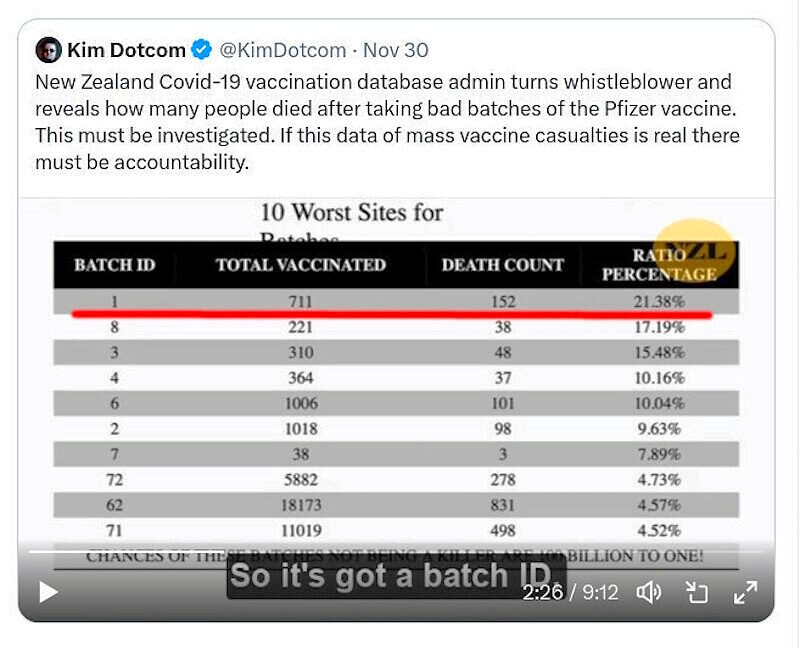800x648 pixels.
Task: Seek along the video progress bar
Action: [395, 552]
